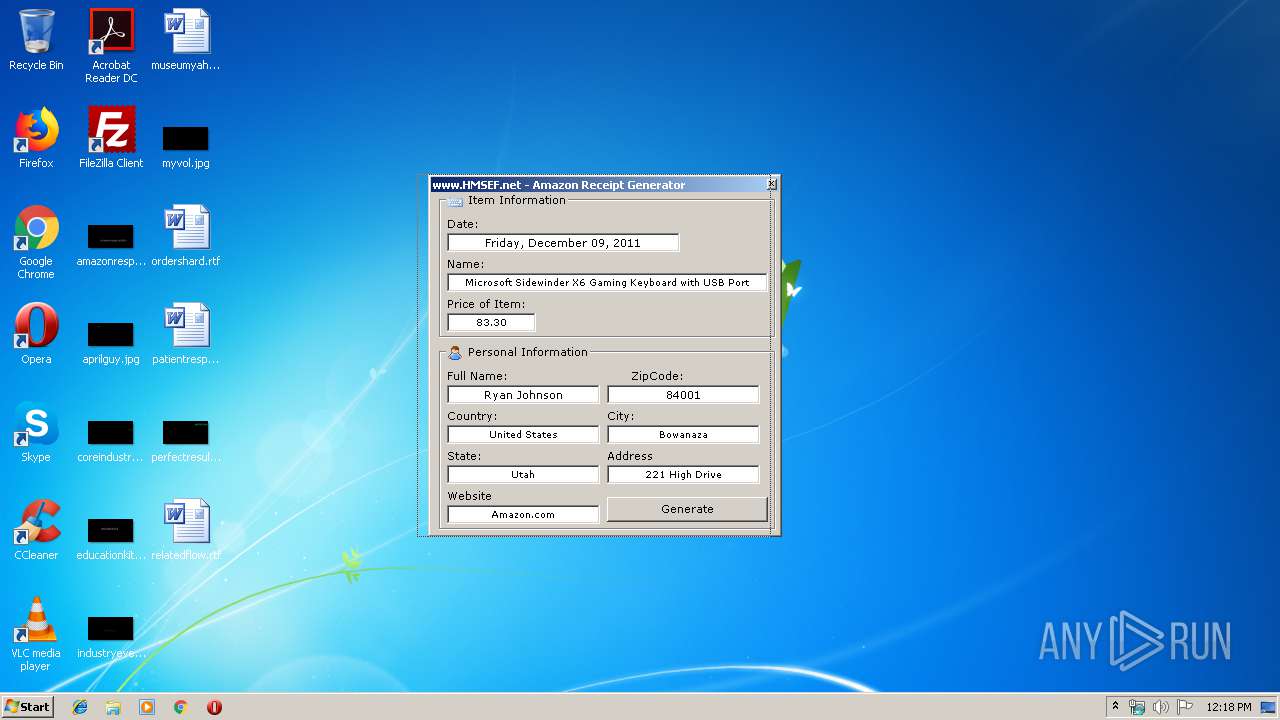Select the educationkit file icon

coord(111,538)
